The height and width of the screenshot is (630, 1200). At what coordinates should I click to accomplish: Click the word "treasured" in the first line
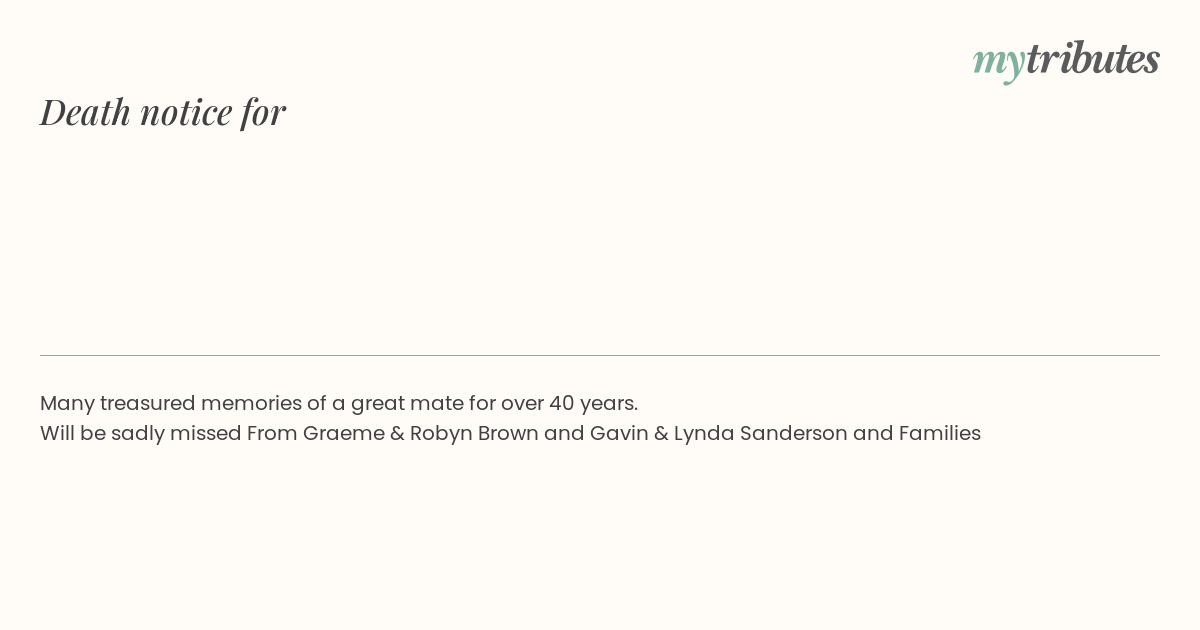148,403
